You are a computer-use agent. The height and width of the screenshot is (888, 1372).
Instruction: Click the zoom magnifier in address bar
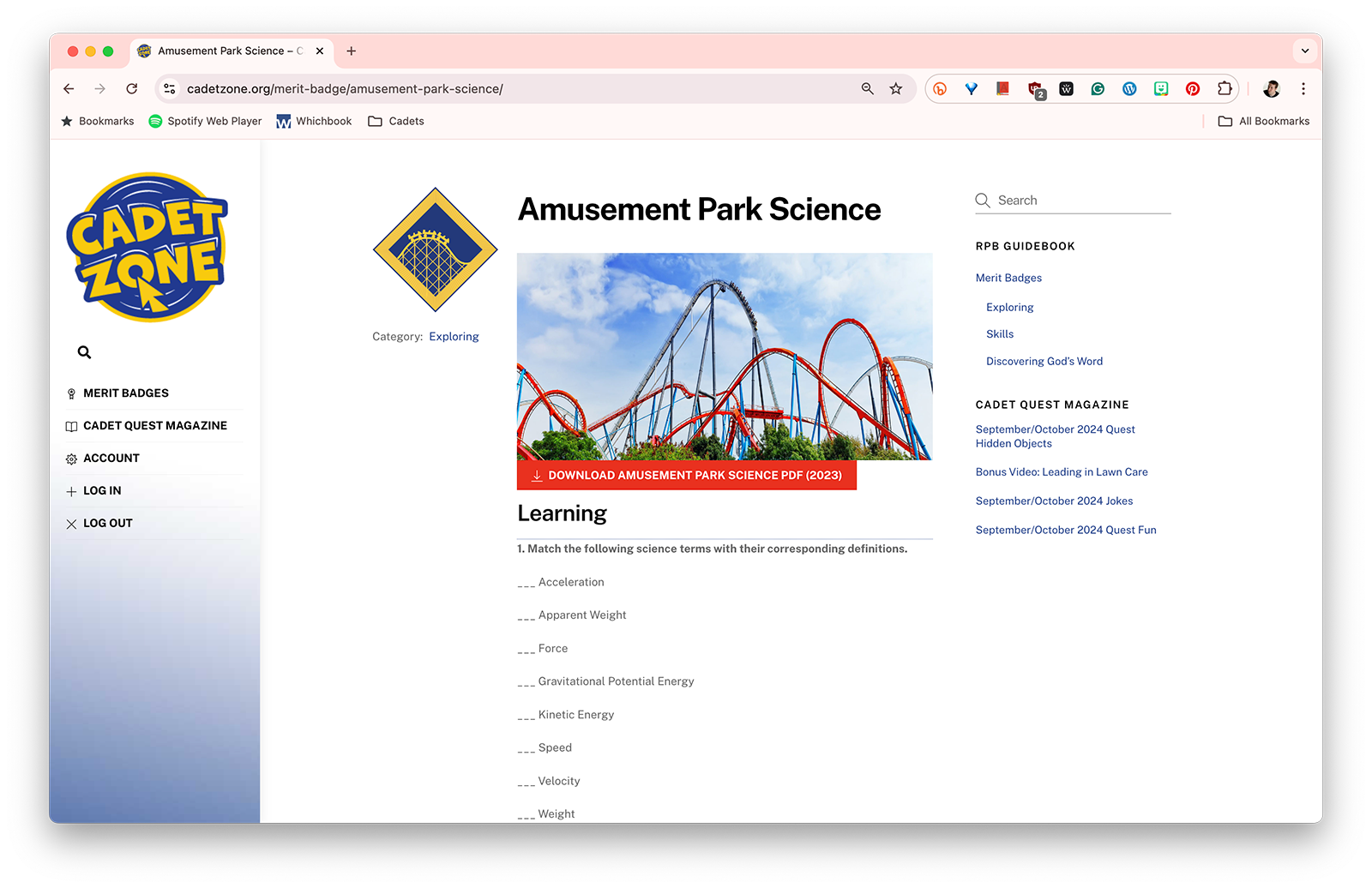tap(868, 89)
